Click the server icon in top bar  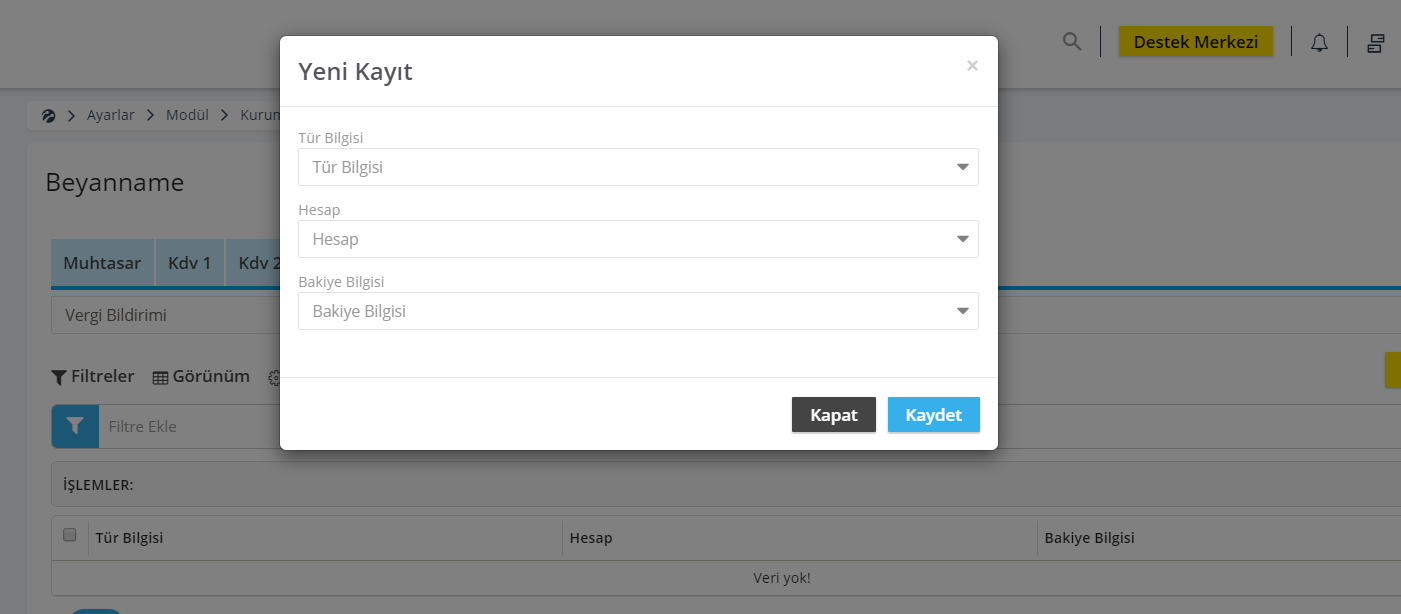pos(1376,42)
